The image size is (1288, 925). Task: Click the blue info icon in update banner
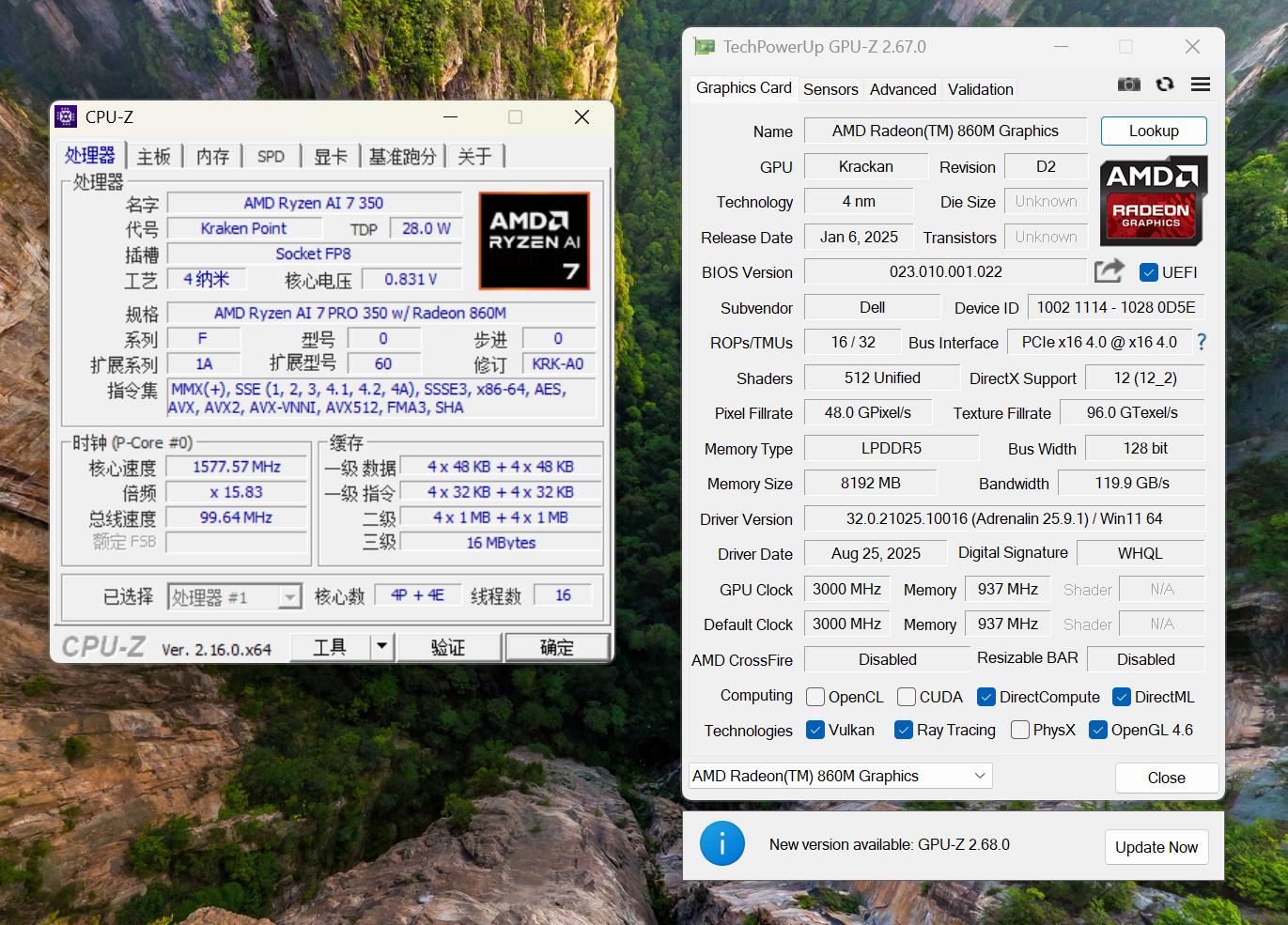coord(722,843)
